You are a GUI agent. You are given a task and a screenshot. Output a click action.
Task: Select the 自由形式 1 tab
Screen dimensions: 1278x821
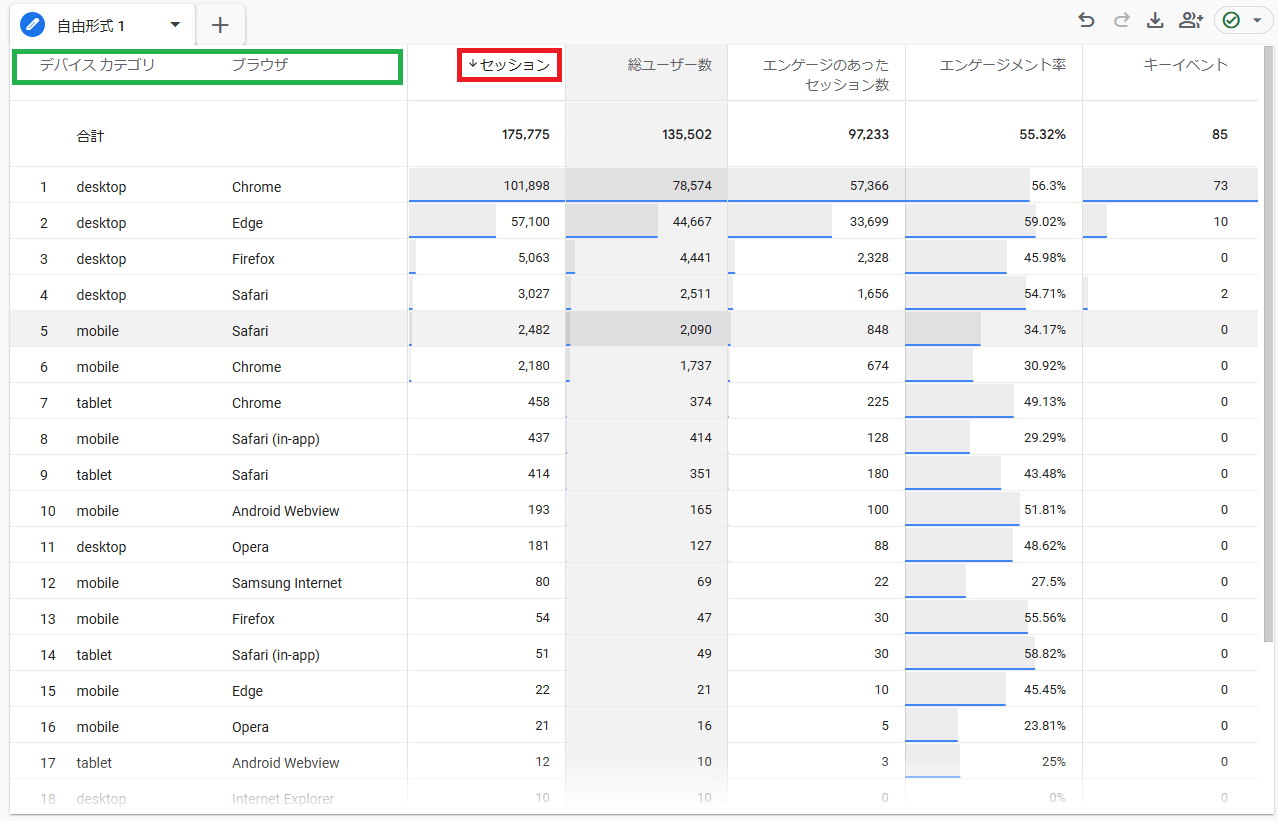pyautogui.click(x=91, y=25)
